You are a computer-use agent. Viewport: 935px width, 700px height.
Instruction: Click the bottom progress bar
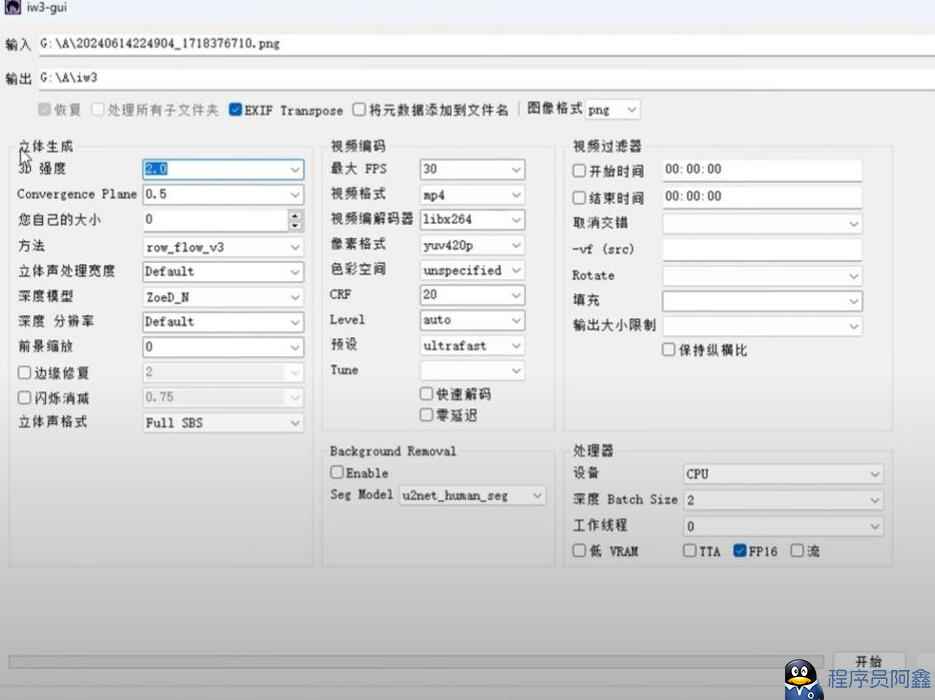pyautogui.click(x=416, y=662)
